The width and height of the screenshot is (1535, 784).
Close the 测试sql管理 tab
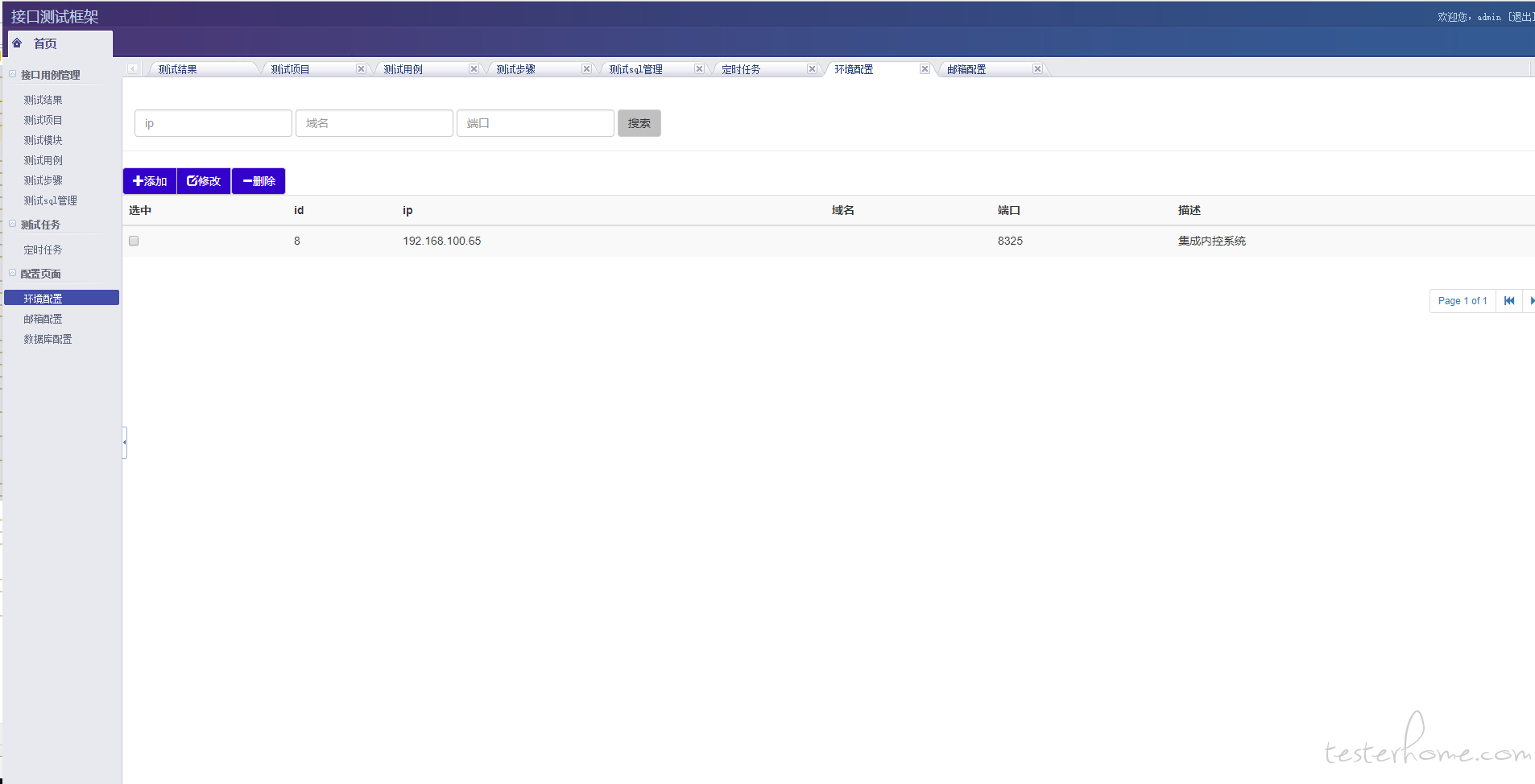699,69
